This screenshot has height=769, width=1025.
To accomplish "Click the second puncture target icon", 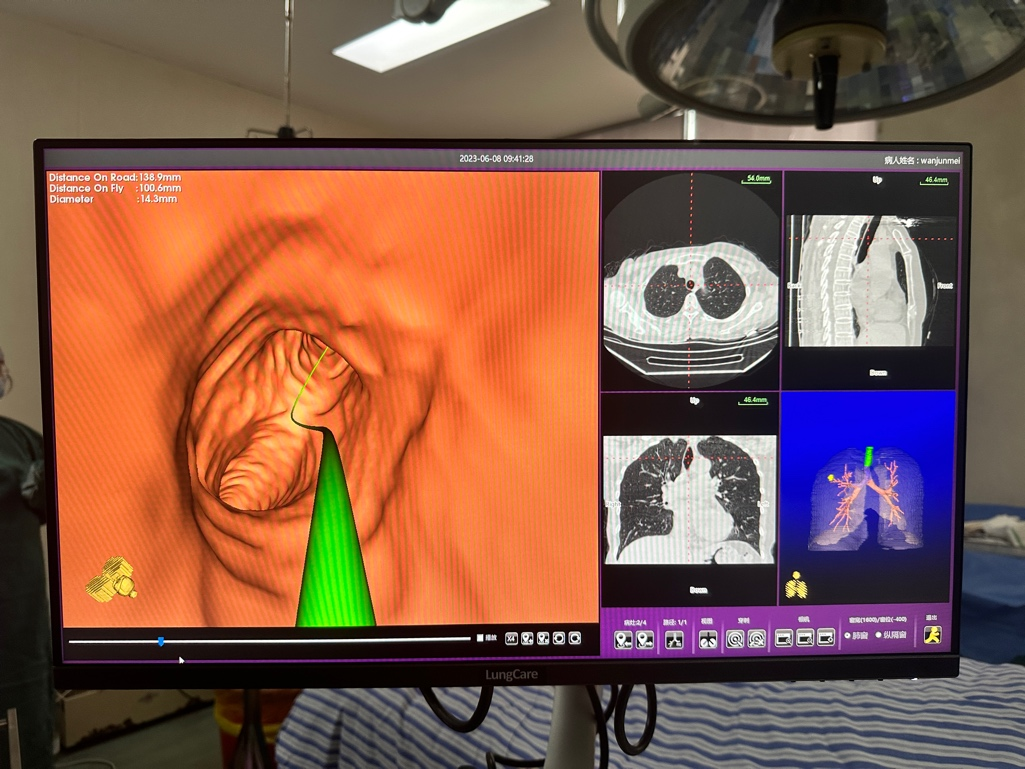I will point(757,638).
